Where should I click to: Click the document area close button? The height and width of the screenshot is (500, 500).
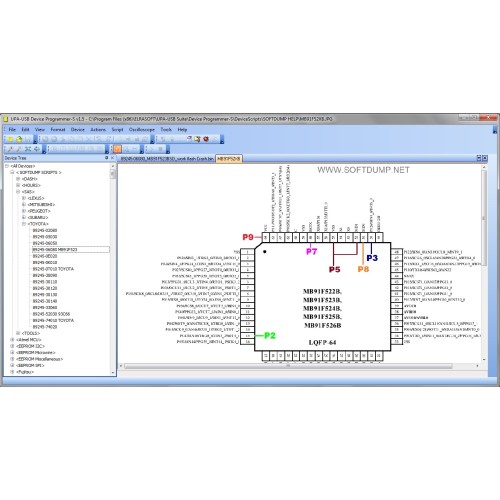pos(485,158)
